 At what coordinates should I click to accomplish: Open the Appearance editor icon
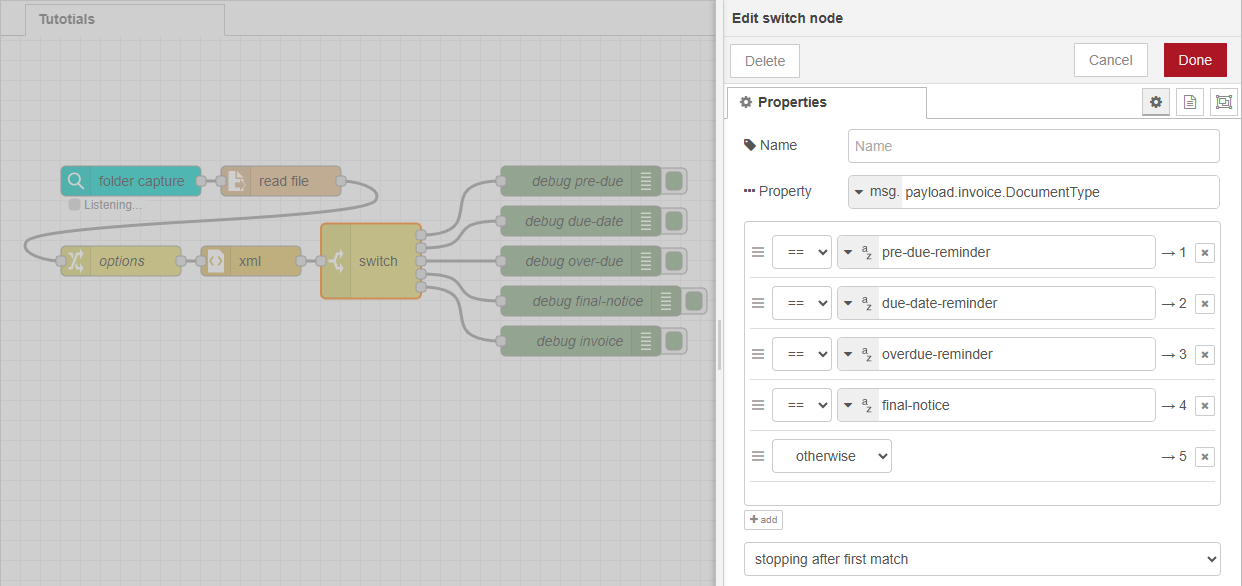click(1223, 101)
